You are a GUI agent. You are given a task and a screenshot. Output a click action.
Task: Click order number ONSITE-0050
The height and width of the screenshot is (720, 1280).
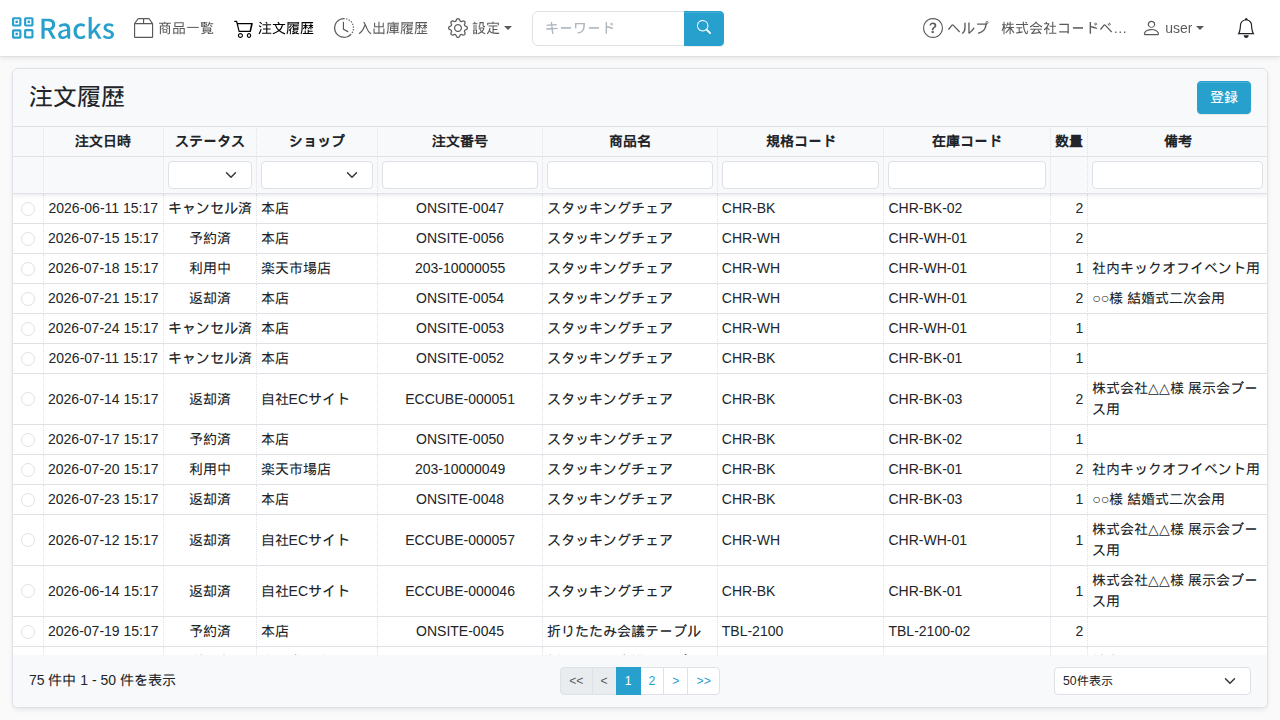click(x=460, y=439)
